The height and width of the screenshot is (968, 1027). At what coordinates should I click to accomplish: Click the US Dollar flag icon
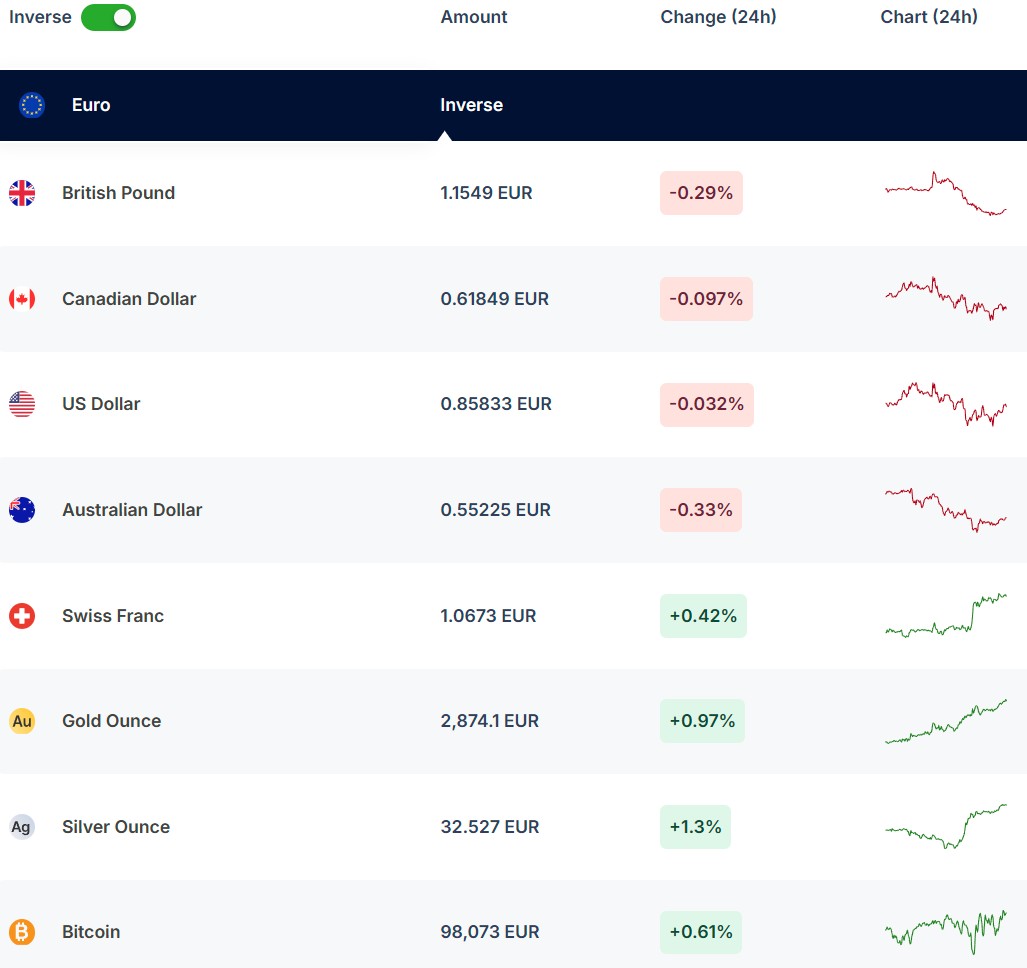coord(22,404)
